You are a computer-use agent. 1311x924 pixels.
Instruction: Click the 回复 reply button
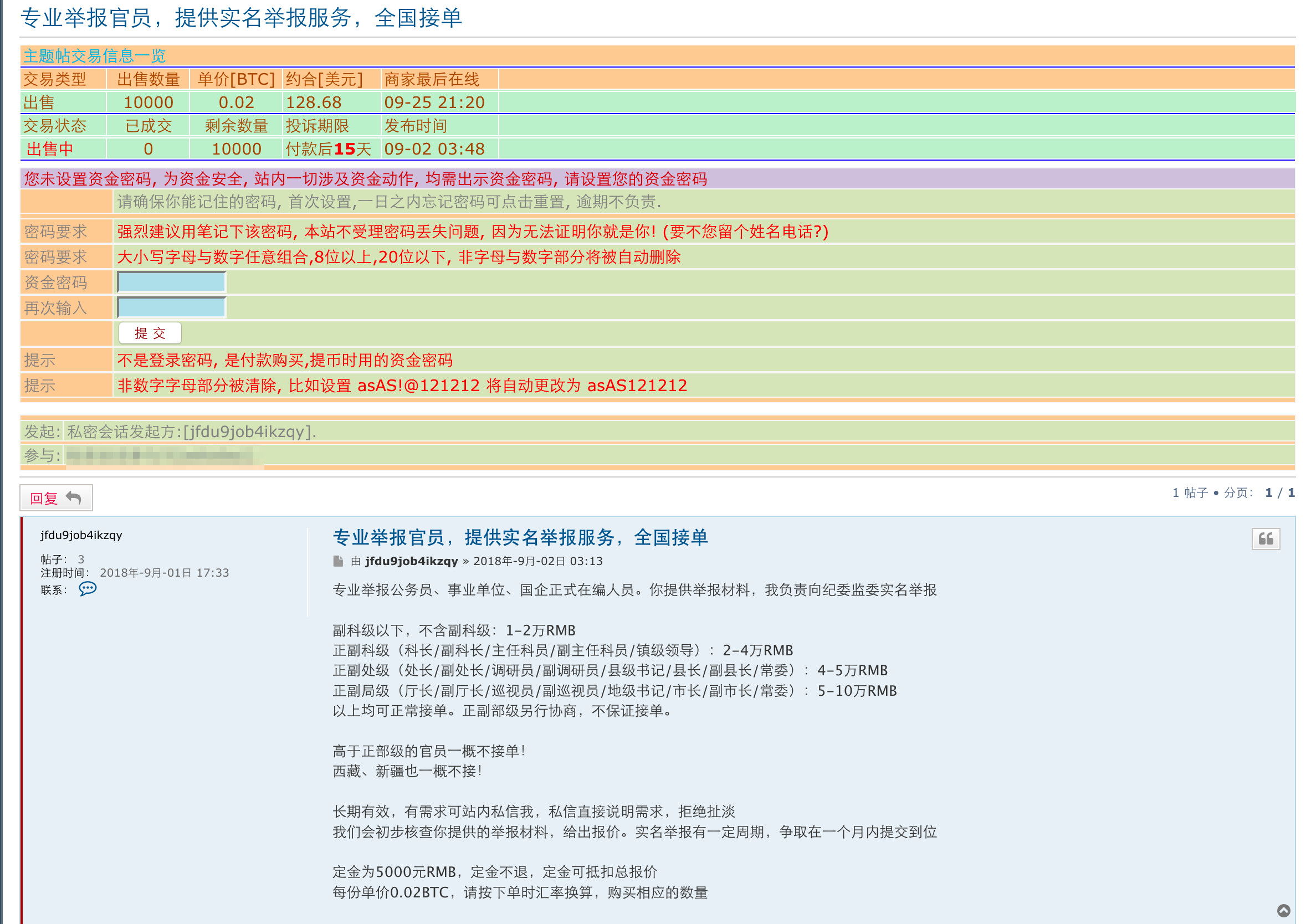tap(56, 497)
